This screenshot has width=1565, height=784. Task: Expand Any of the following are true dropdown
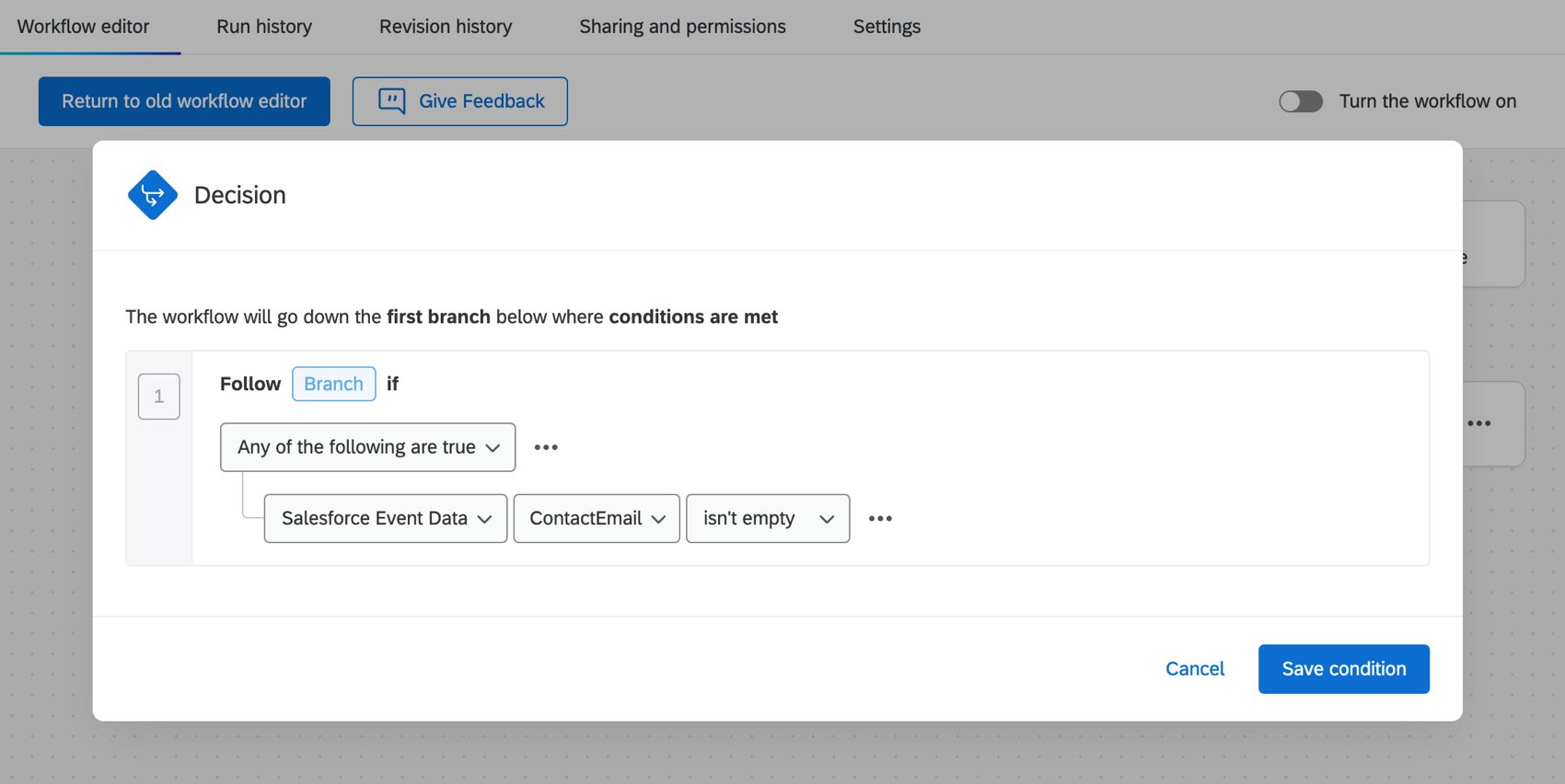point(367,447)
